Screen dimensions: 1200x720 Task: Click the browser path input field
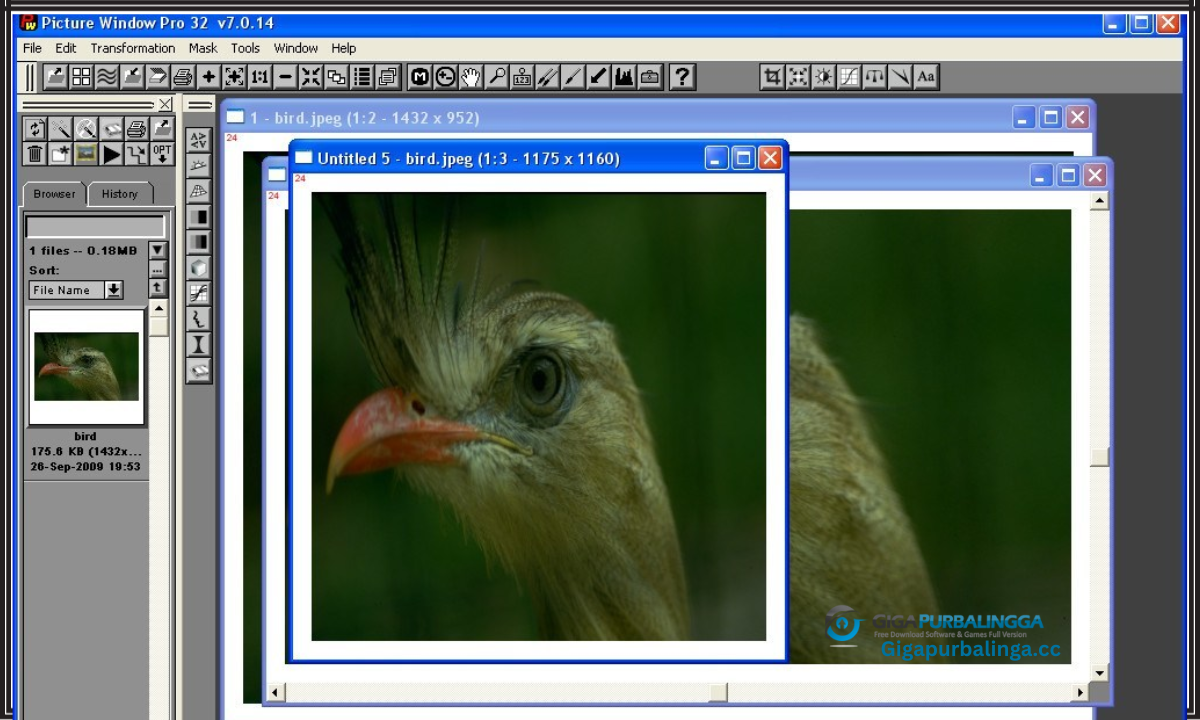click(x=95, y=227)
